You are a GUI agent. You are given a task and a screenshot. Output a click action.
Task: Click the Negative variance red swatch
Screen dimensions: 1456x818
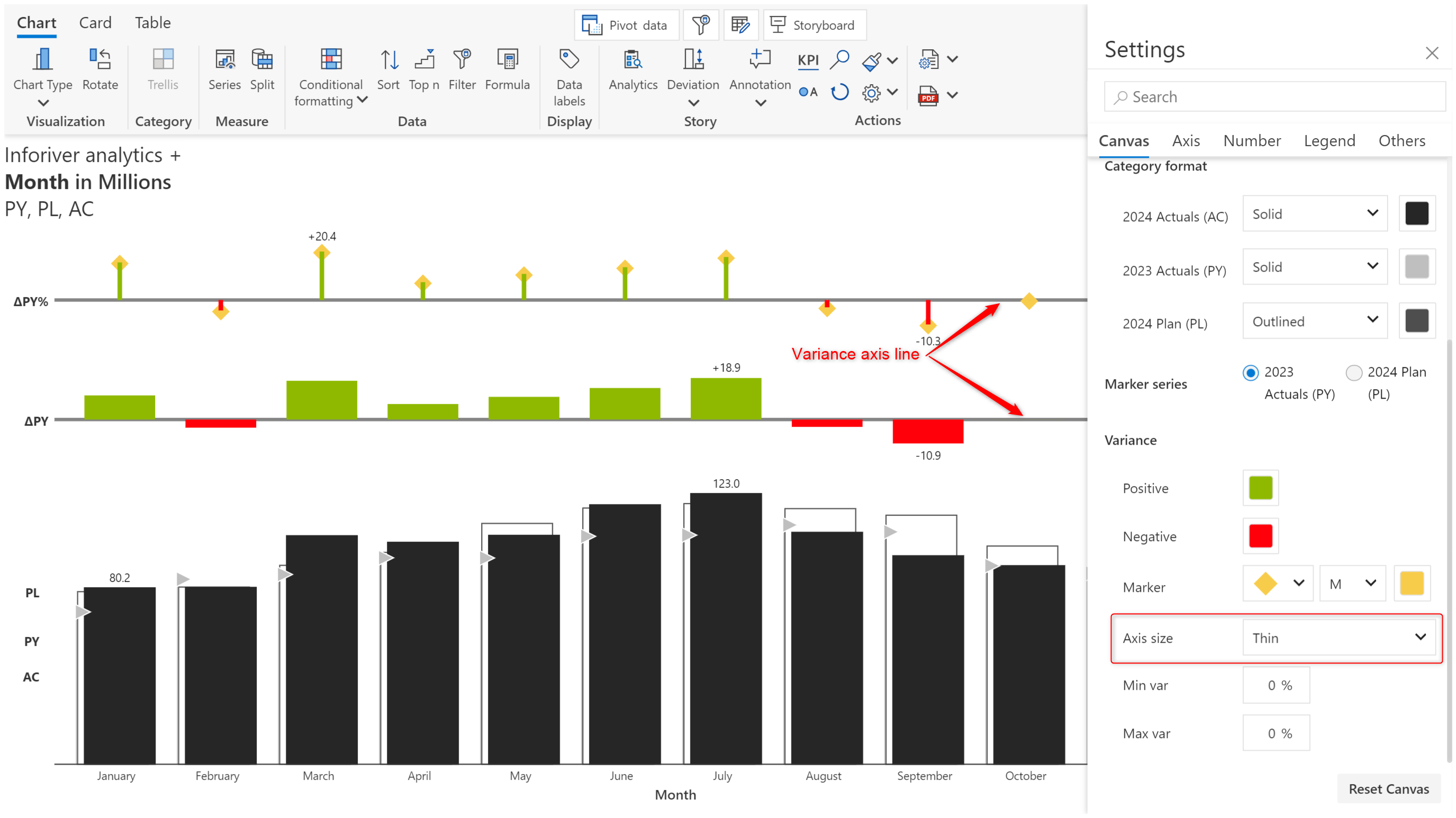pyautogui.click(x=1260, y=536)
